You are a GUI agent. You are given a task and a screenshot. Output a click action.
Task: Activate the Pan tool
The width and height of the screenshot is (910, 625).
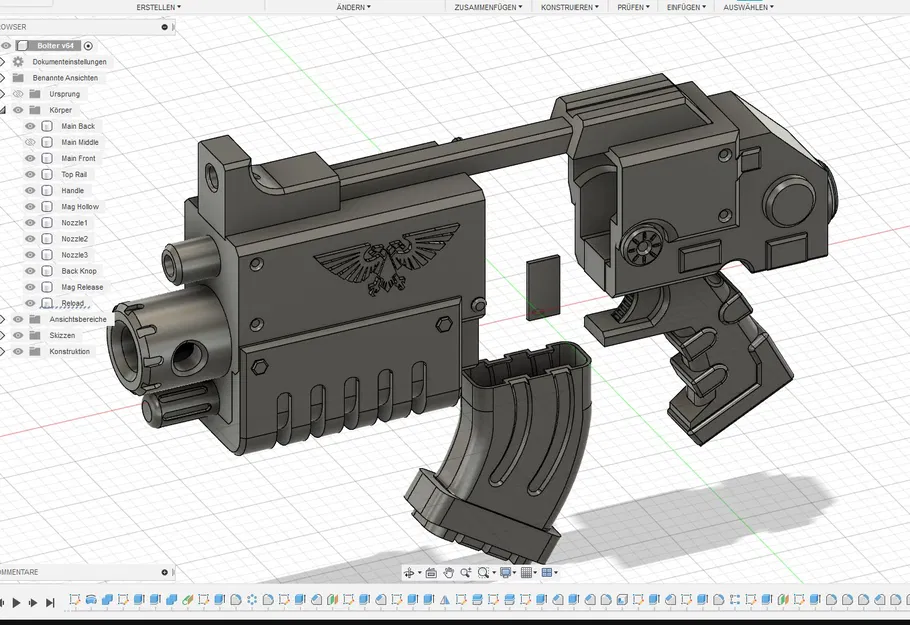coord(448,572)
